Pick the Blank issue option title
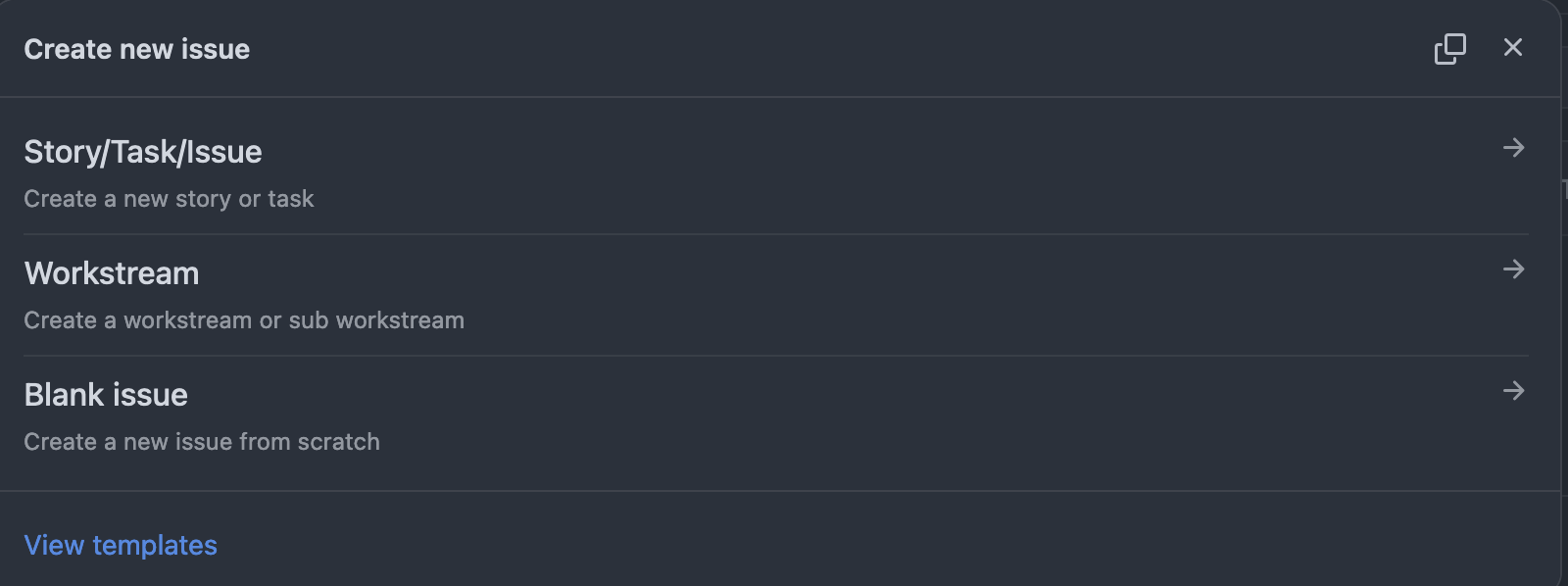The height and width of the screenshot is (586, 1568). (x=106, y=395)
